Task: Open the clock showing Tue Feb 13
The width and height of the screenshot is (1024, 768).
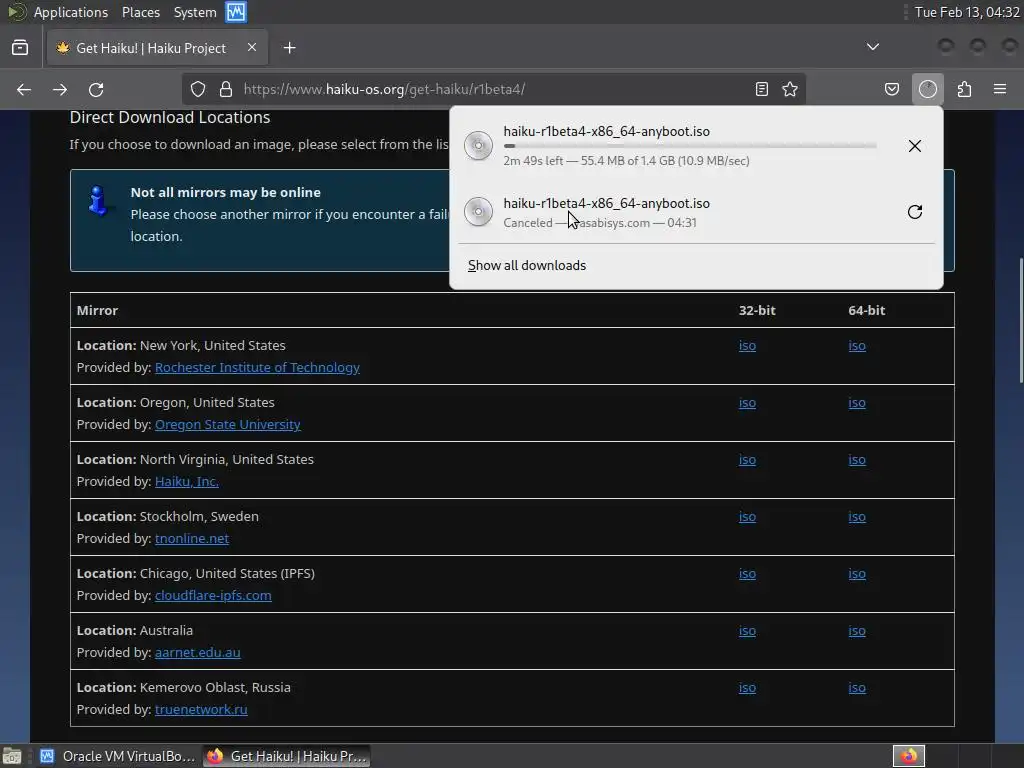Action: click(x=967, y=12)
